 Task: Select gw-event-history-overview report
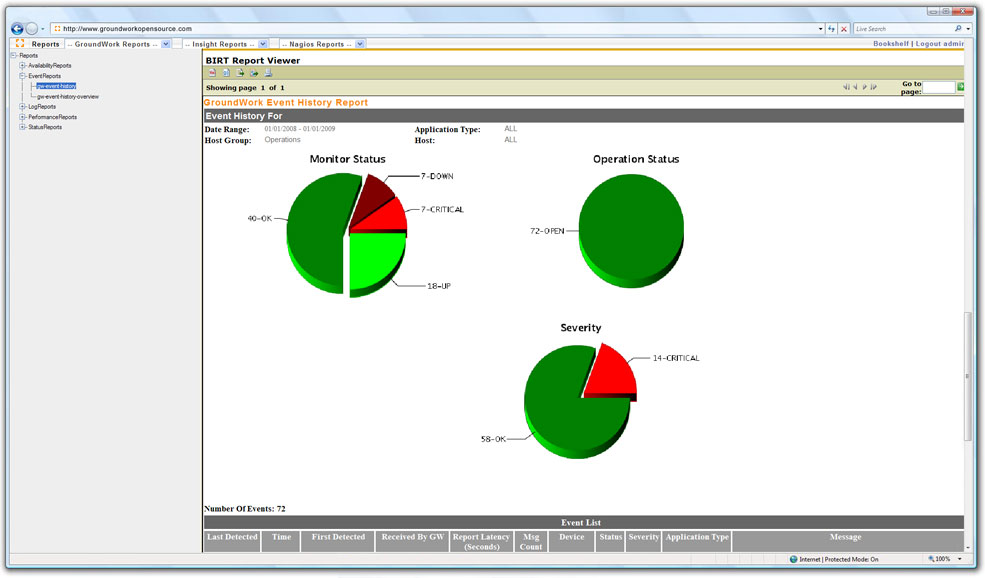tap(68, 97)
